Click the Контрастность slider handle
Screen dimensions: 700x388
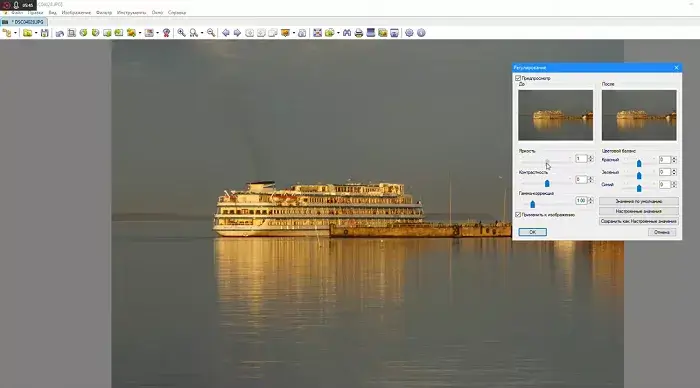(x=547, y=183)
